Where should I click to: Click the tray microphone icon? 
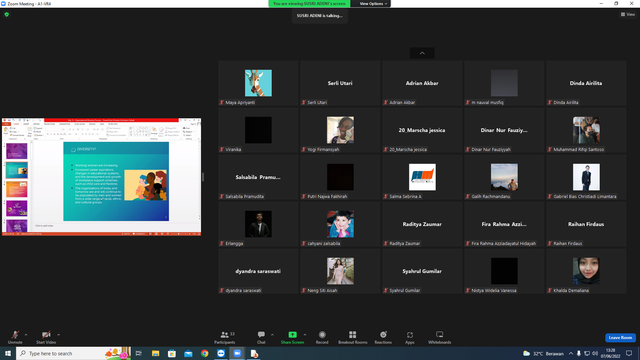click(x=579, y=353)
